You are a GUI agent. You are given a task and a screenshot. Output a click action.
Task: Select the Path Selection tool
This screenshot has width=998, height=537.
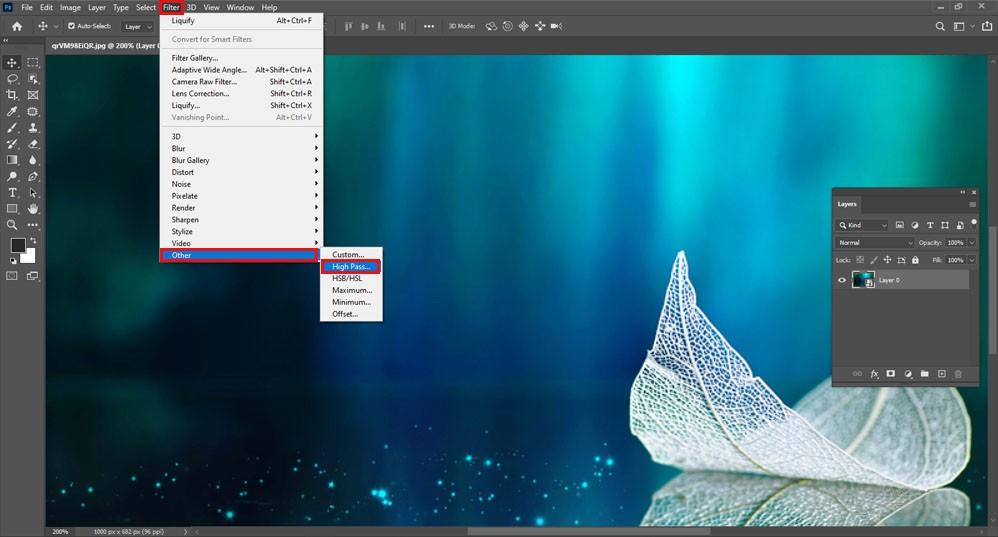pos(33,192)
